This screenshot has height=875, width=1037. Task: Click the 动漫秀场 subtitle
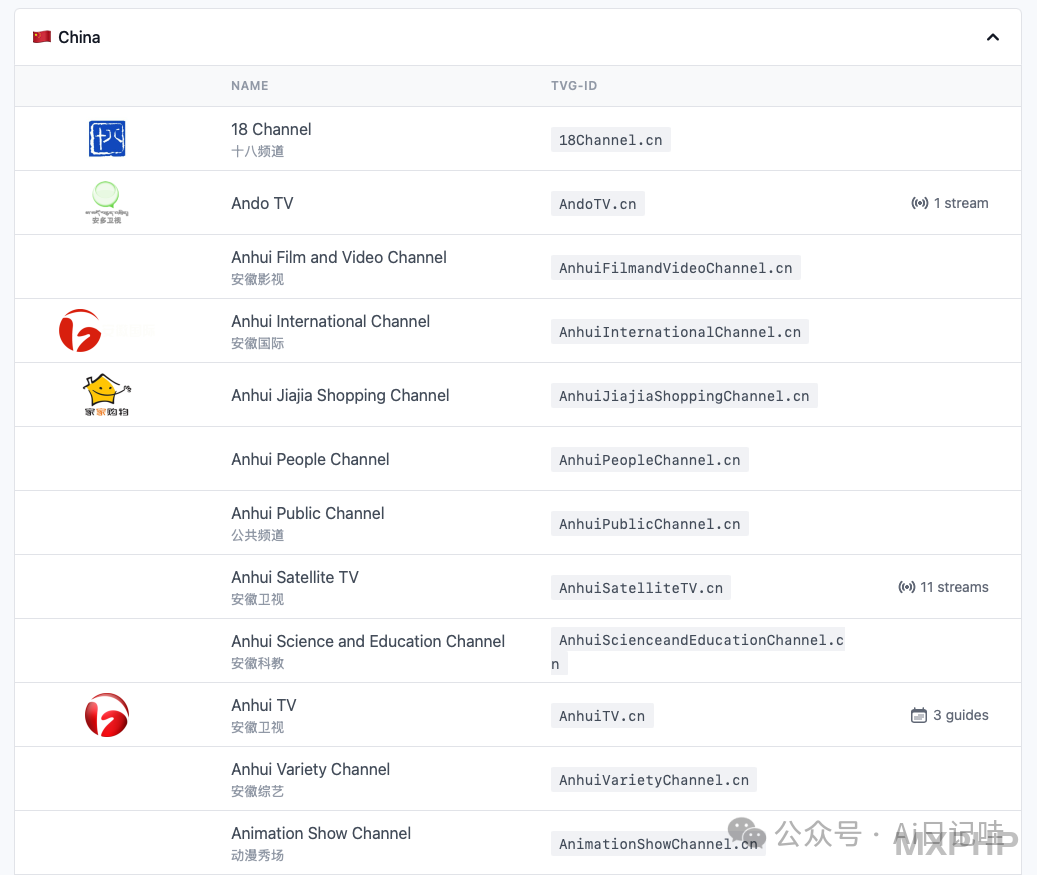(x=257, y=855)
